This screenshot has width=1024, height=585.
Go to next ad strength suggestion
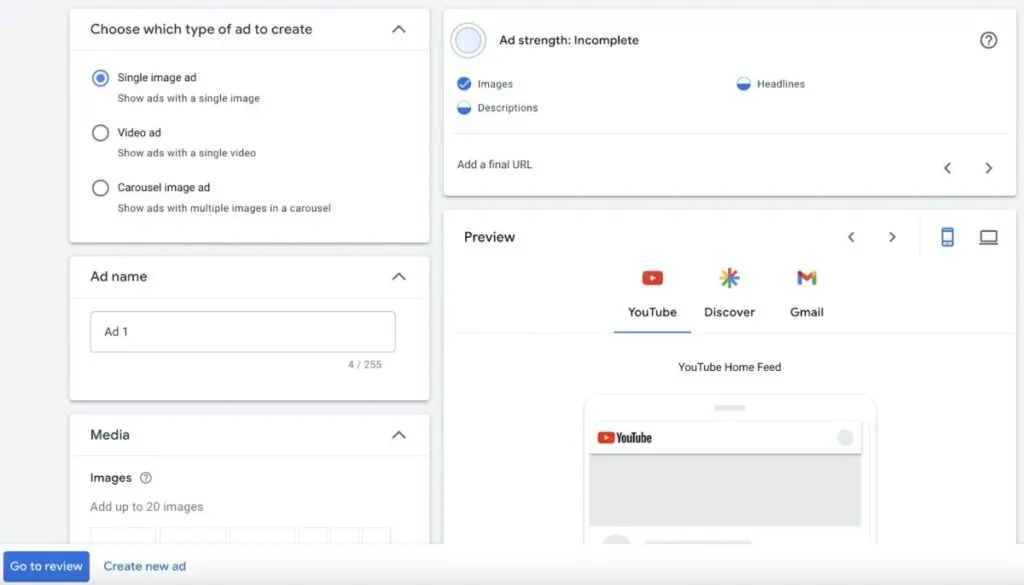[988, 168]
